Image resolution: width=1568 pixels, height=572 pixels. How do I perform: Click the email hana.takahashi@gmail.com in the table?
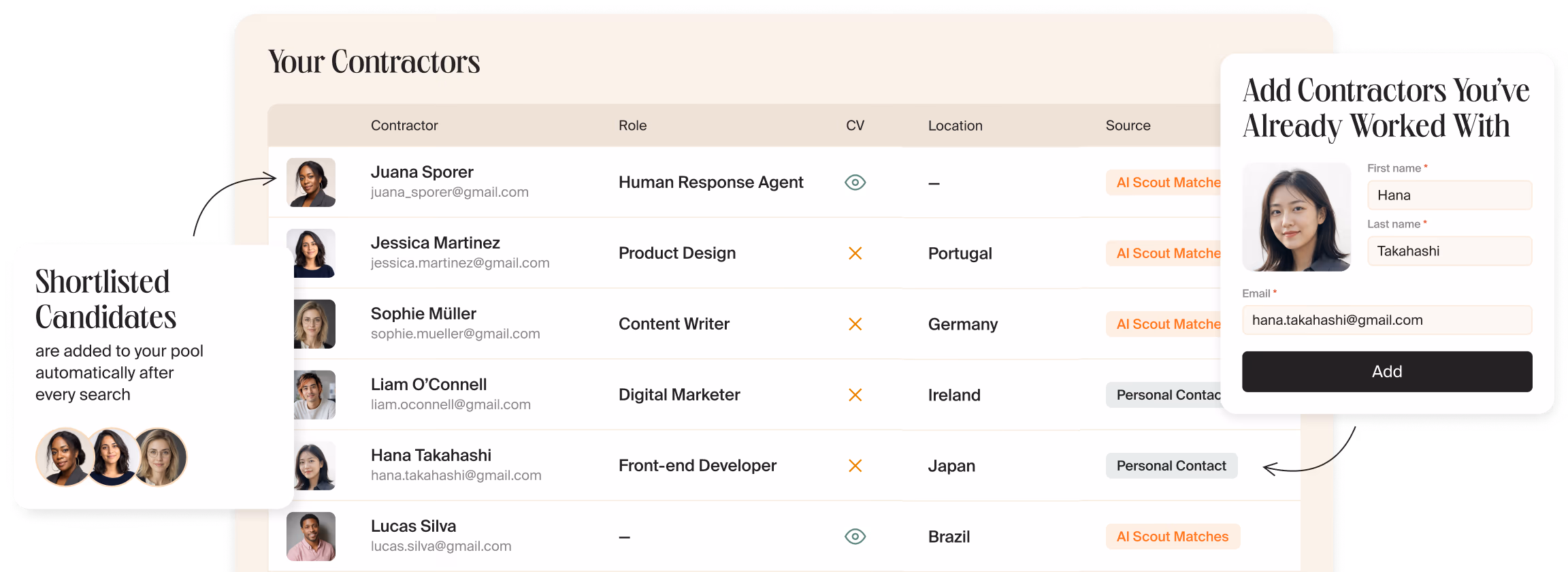click(x=456, y=476)
